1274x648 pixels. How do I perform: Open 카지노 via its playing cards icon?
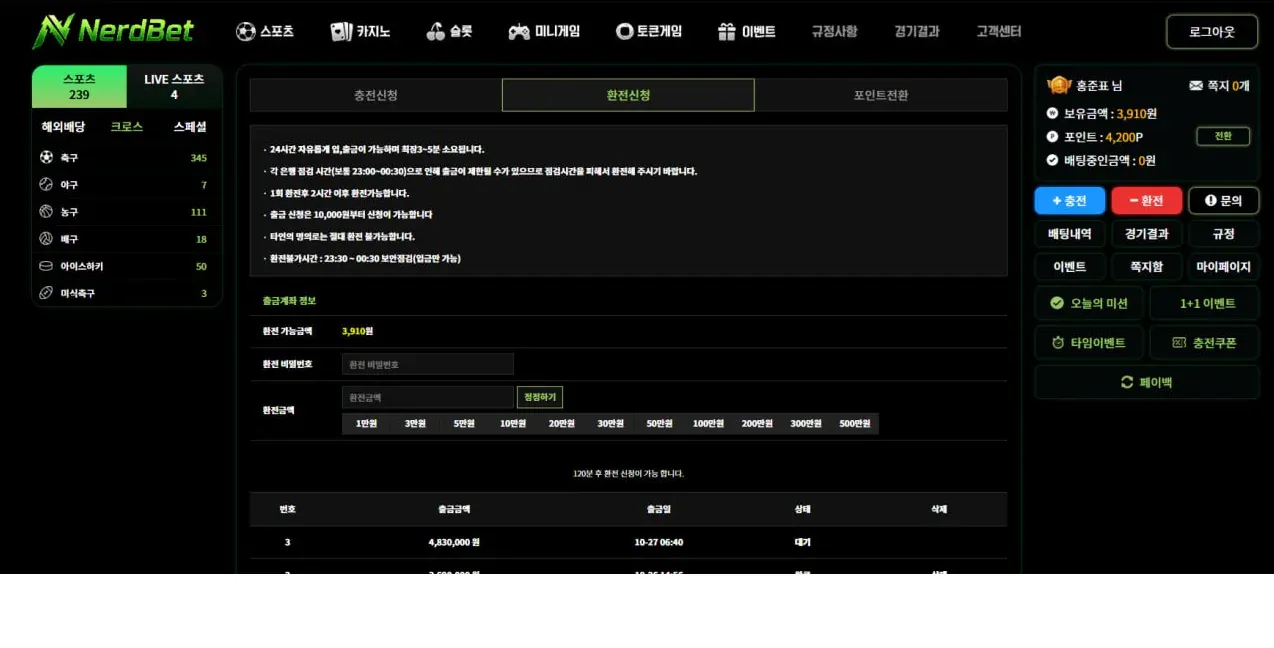pos(341,32)
